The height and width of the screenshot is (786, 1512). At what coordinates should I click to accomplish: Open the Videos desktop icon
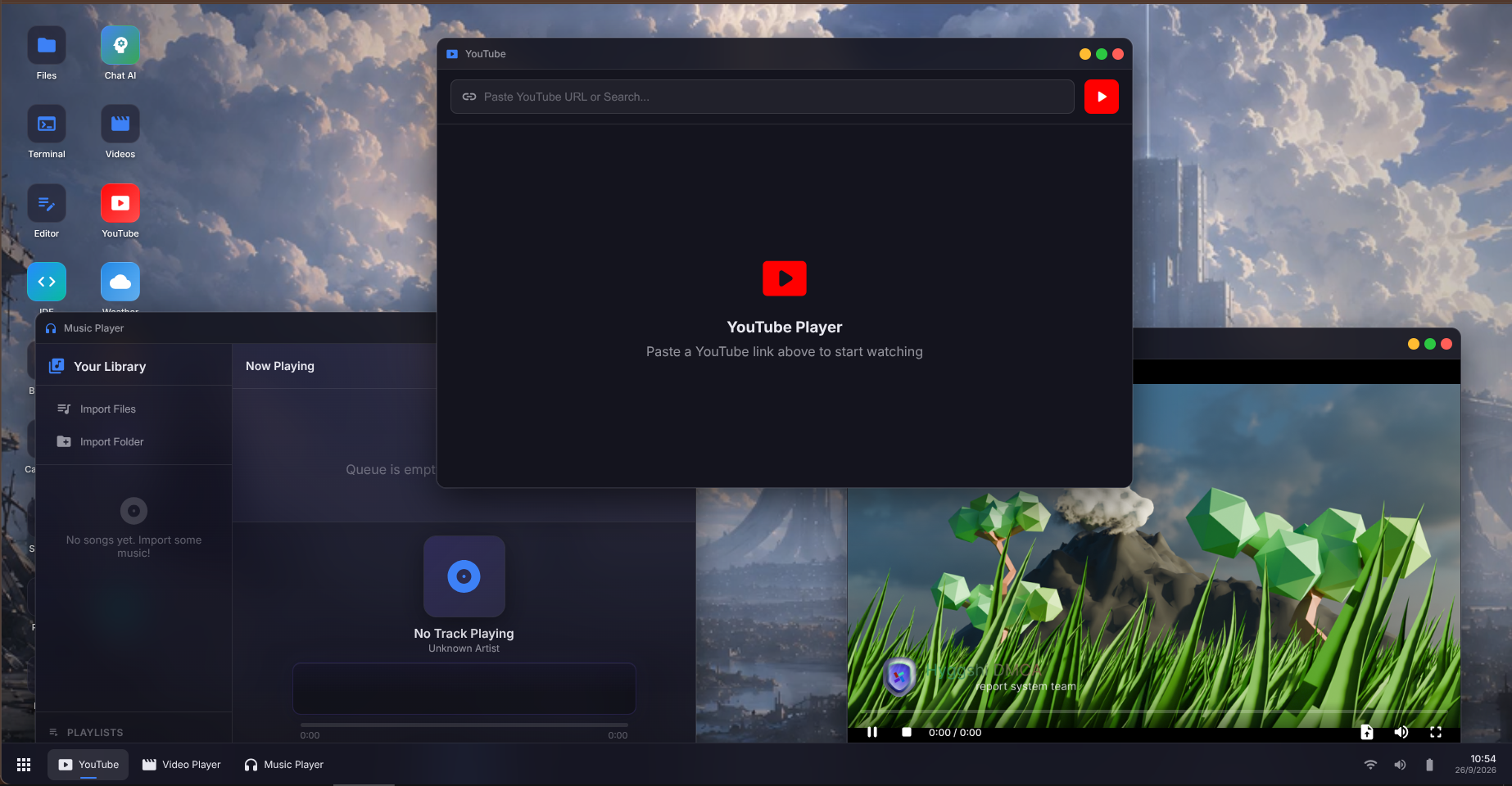tap(120, 124)
